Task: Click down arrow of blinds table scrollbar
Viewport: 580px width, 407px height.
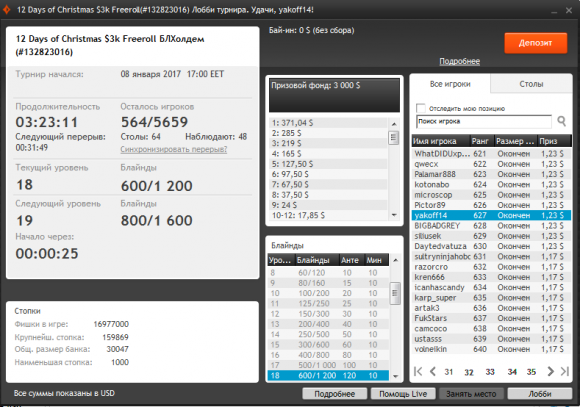Action: click(395, 376)
